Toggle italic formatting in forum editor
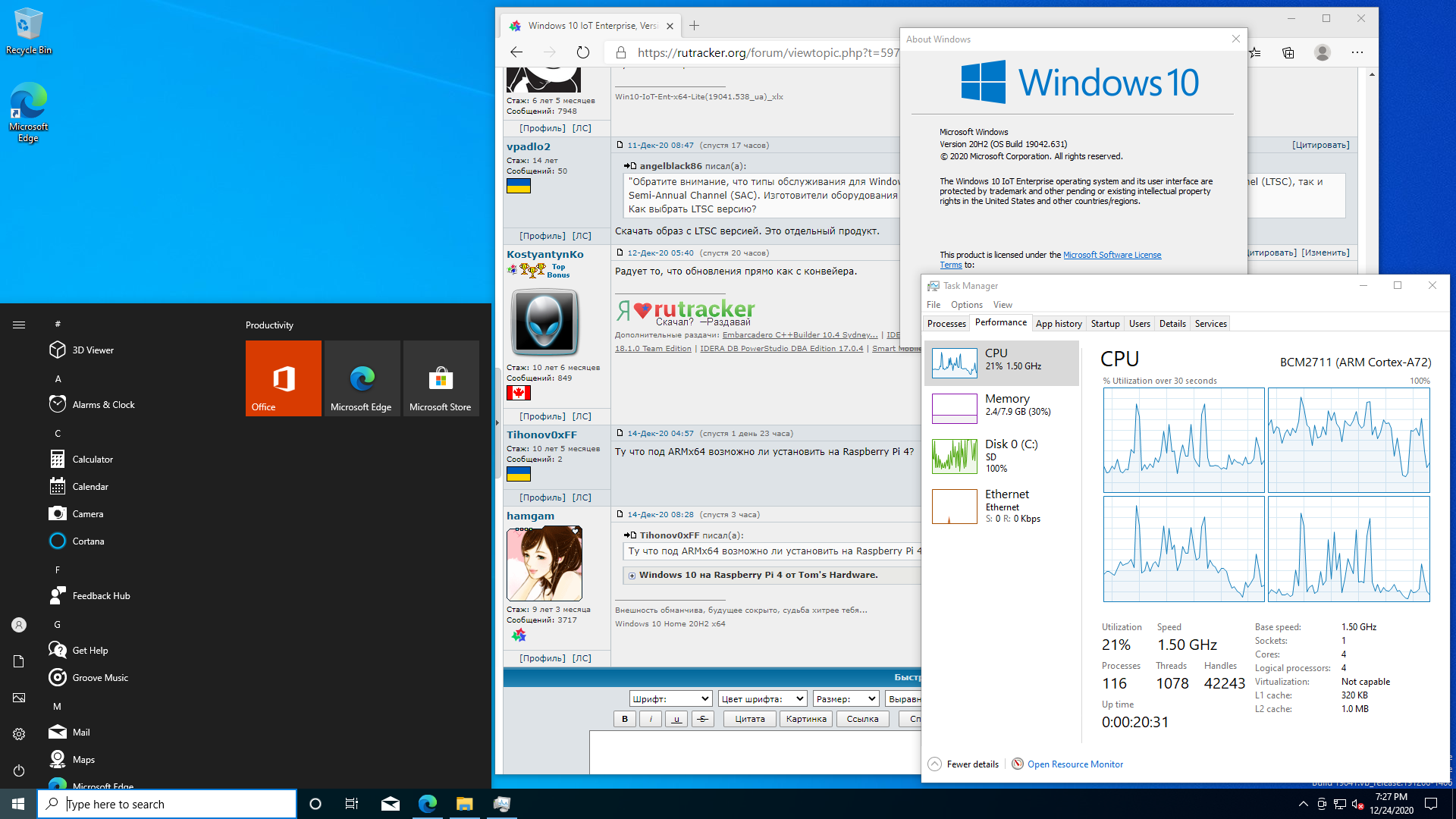1456x819 pixels. 651,719
